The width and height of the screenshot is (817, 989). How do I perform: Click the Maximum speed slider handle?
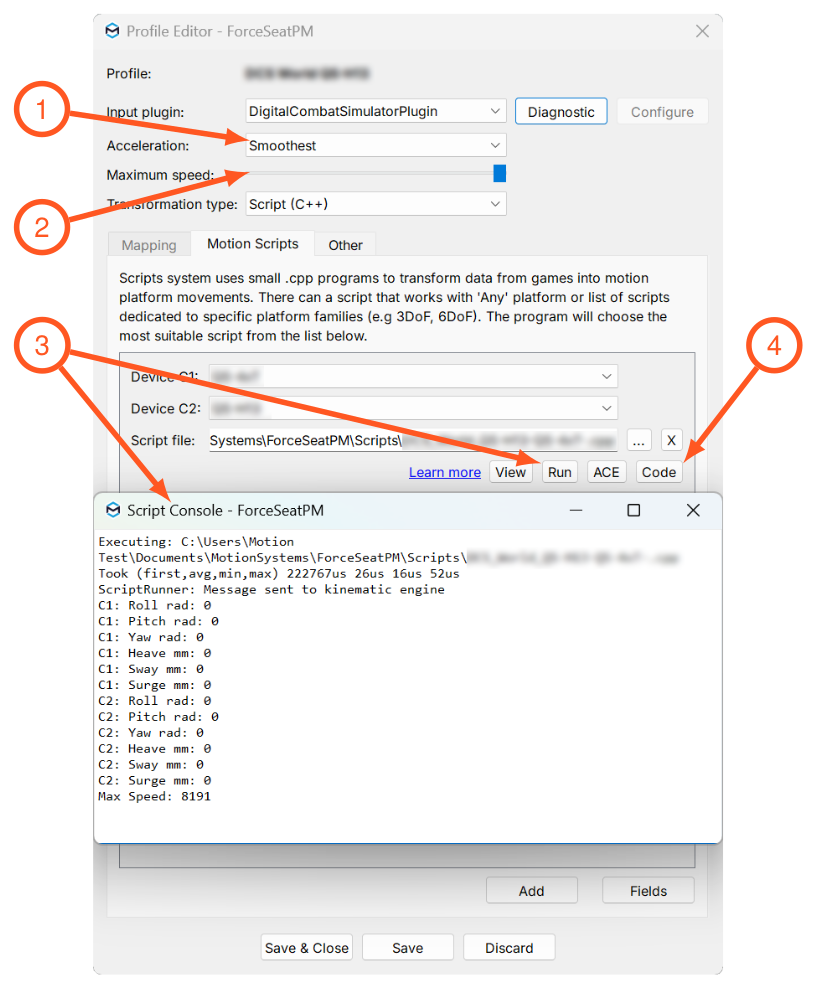pos(500,173)
